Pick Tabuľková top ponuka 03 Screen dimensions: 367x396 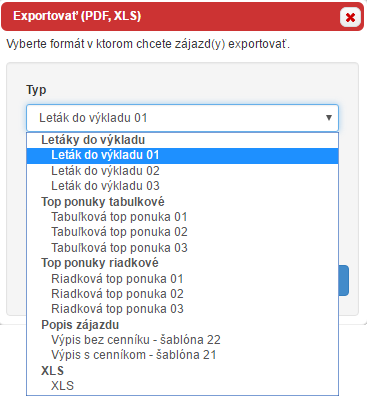[x=182, y=248]
